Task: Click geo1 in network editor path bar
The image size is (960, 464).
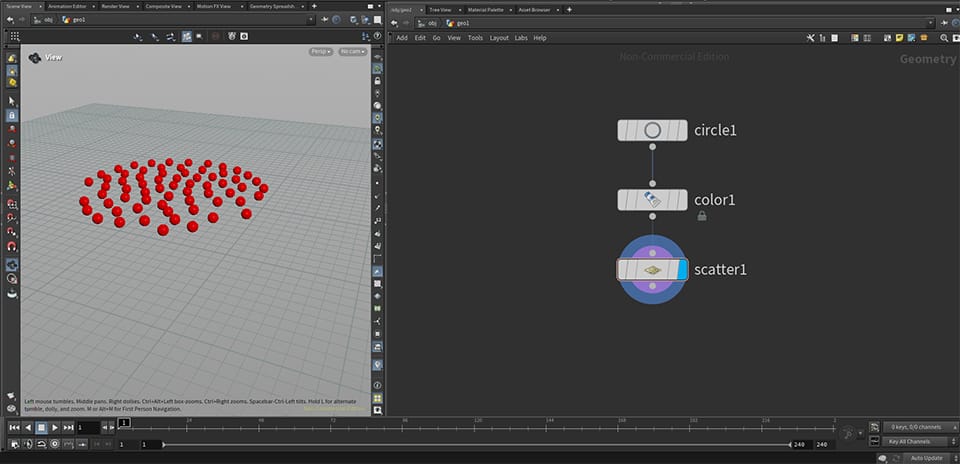Action: [459, 23]
